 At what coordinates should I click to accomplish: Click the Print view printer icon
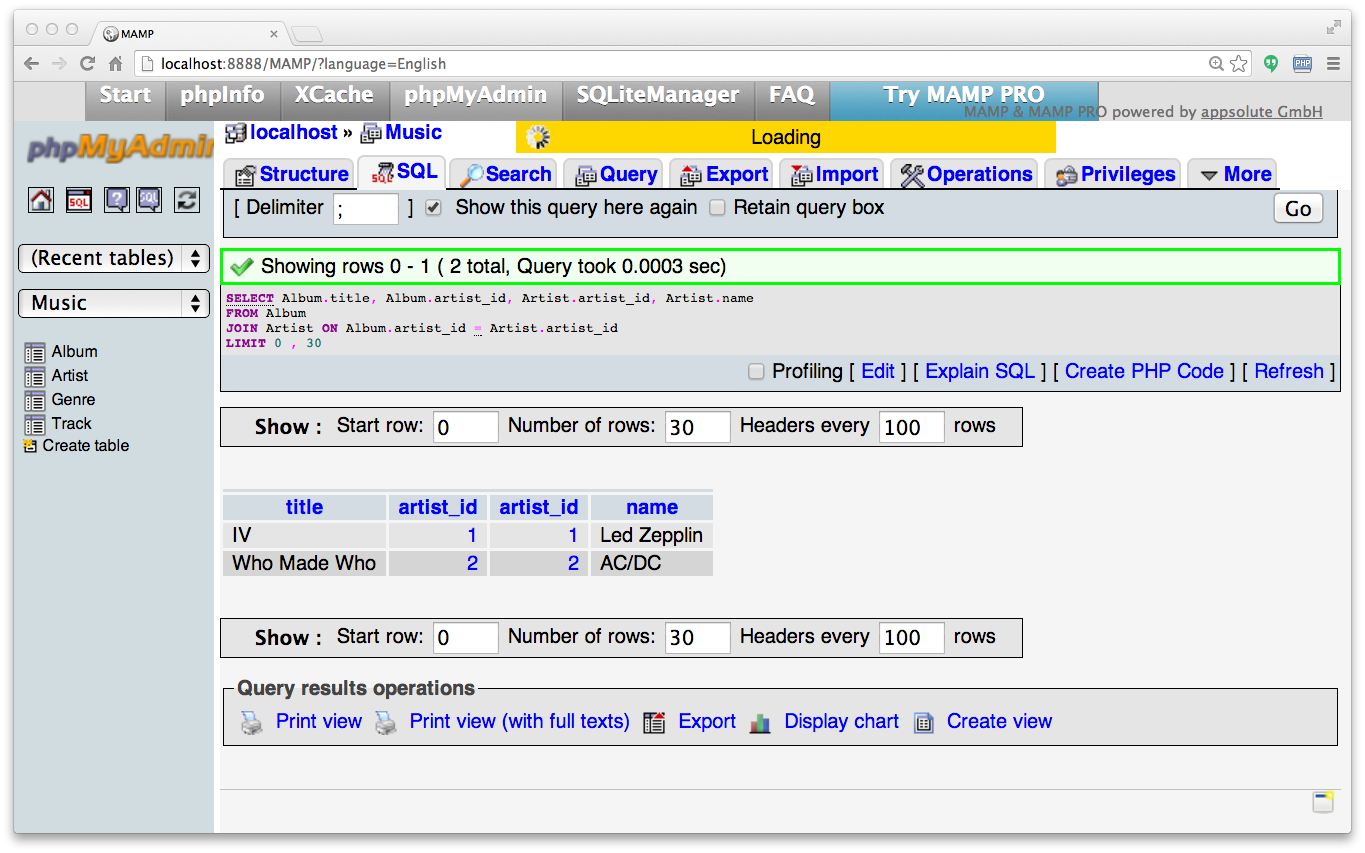coord(251,722)
